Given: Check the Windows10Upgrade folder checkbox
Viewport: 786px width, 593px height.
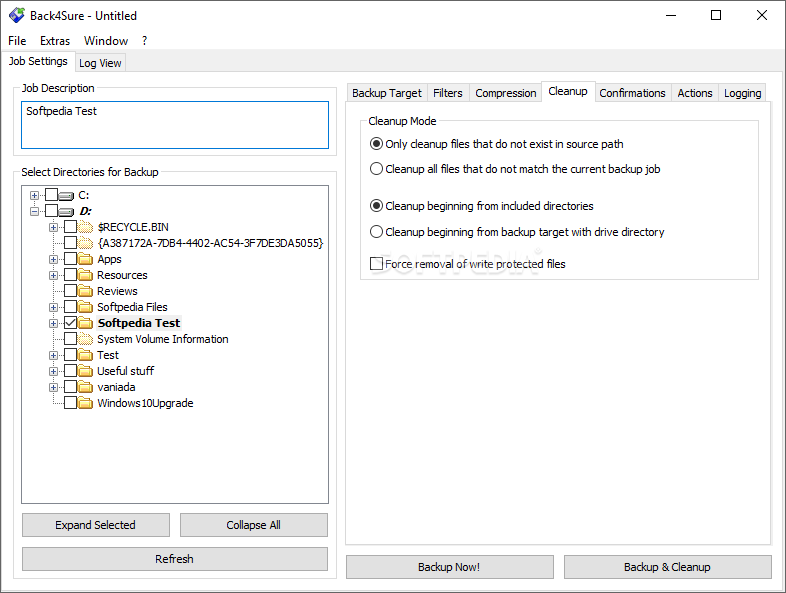Looking at the screenshot, I should 71,403.
